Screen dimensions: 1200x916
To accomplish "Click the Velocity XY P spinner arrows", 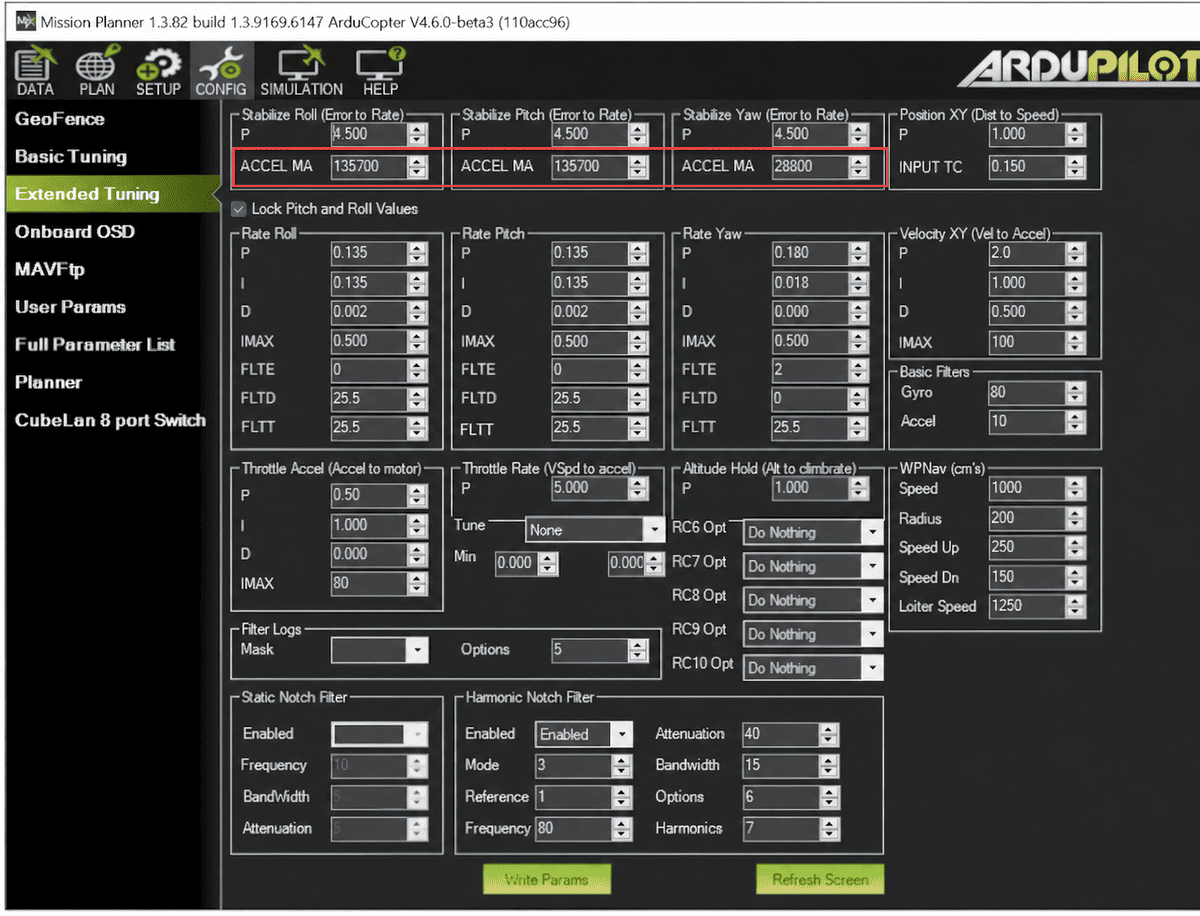I will [1075, 253].
